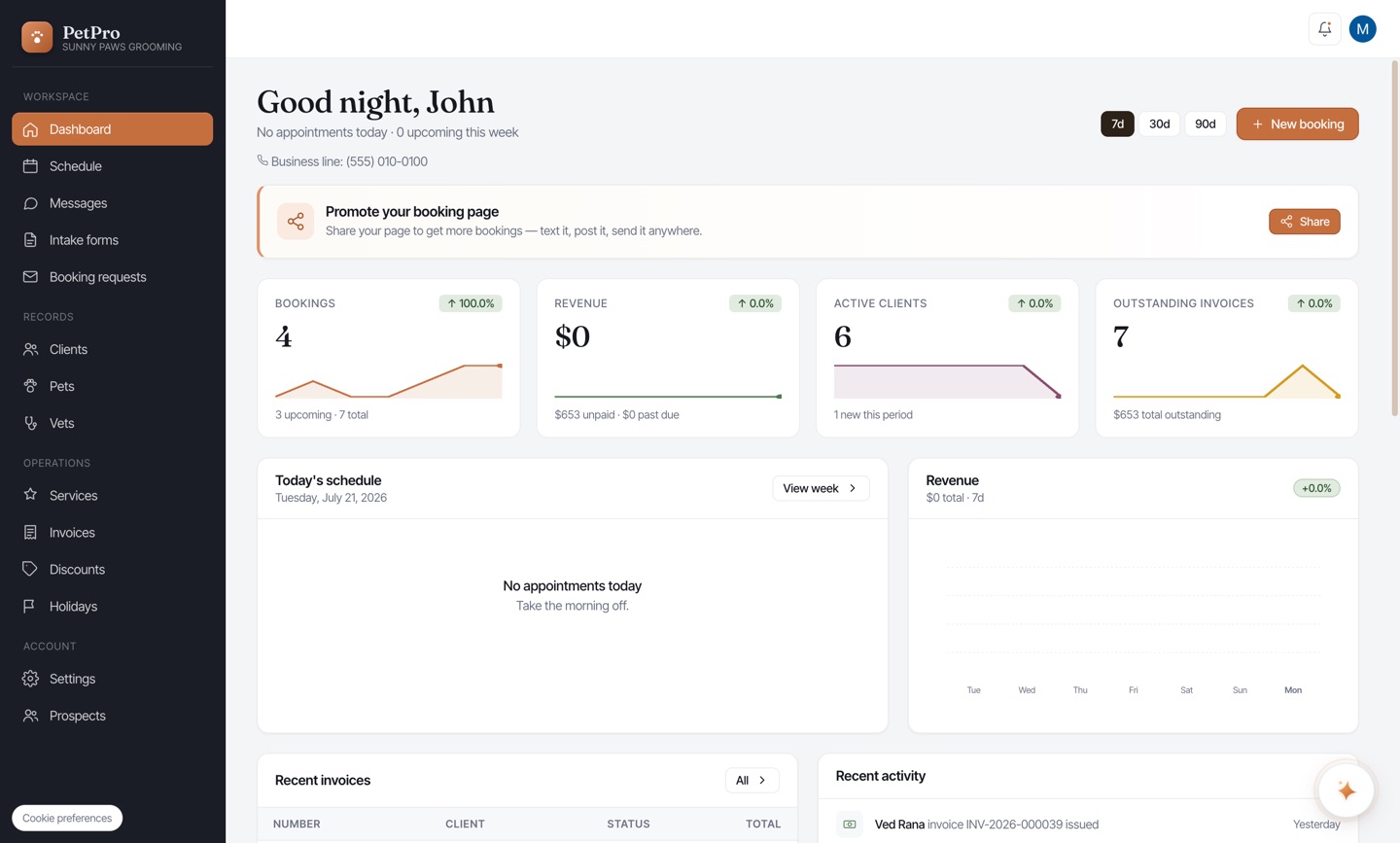1400x843 pixels.
Task: Create a New booking
Action: click(x=1297, y=123)
